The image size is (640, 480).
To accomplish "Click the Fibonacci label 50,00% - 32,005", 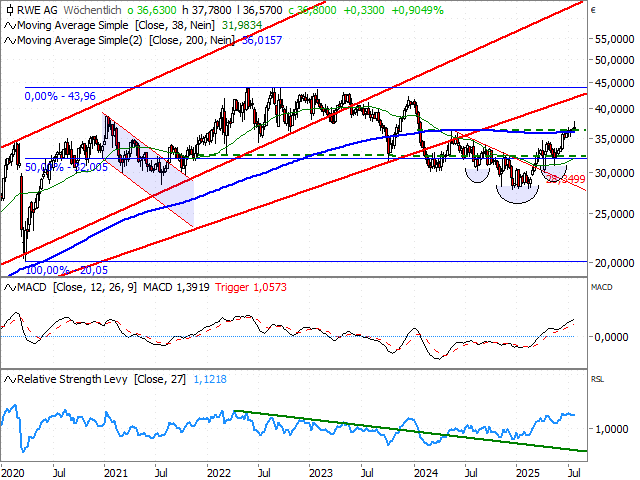I will 67,167.
